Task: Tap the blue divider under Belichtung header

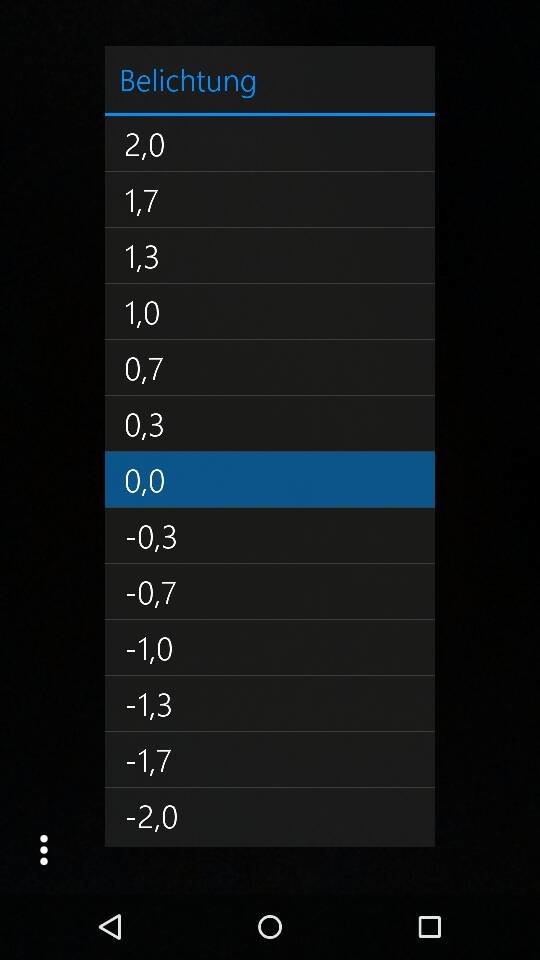Action: pyautogui.click(x=270, y=114)
